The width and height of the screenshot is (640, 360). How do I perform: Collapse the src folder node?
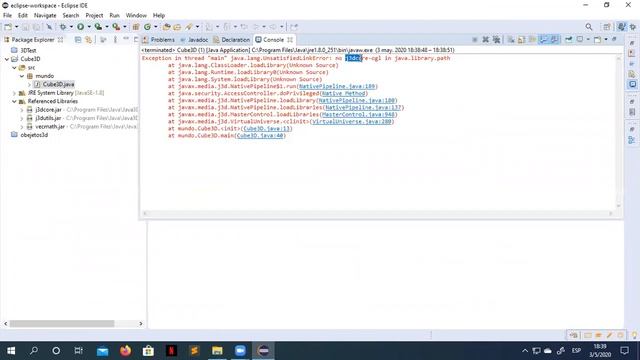[14, 67]
